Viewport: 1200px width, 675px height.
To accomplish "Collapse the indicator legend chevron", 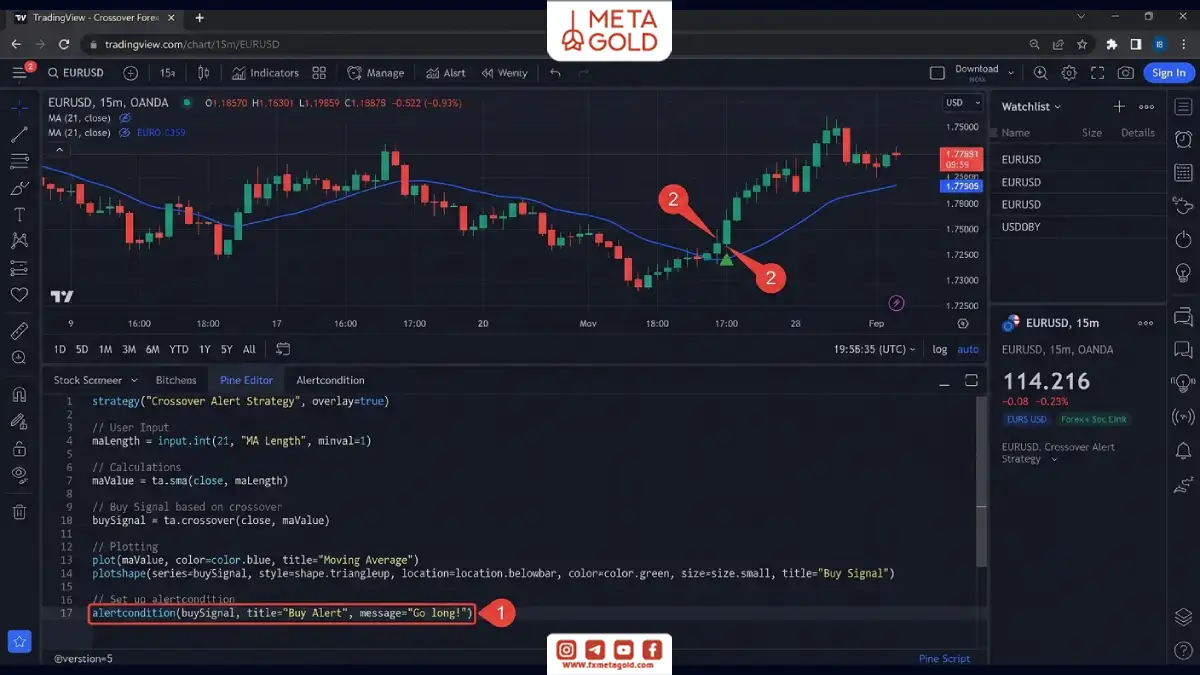I will [x=59, y=150].
